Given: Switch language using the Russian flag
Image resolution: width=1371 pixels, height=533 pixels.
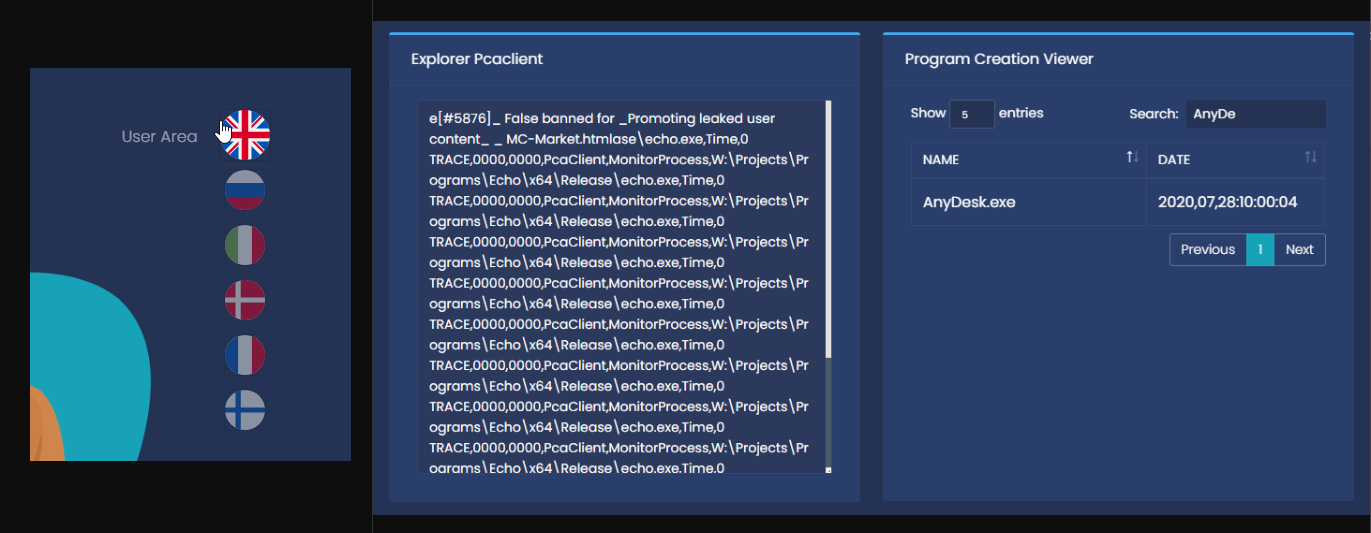Looking at the screenshot, I should 245,190.
